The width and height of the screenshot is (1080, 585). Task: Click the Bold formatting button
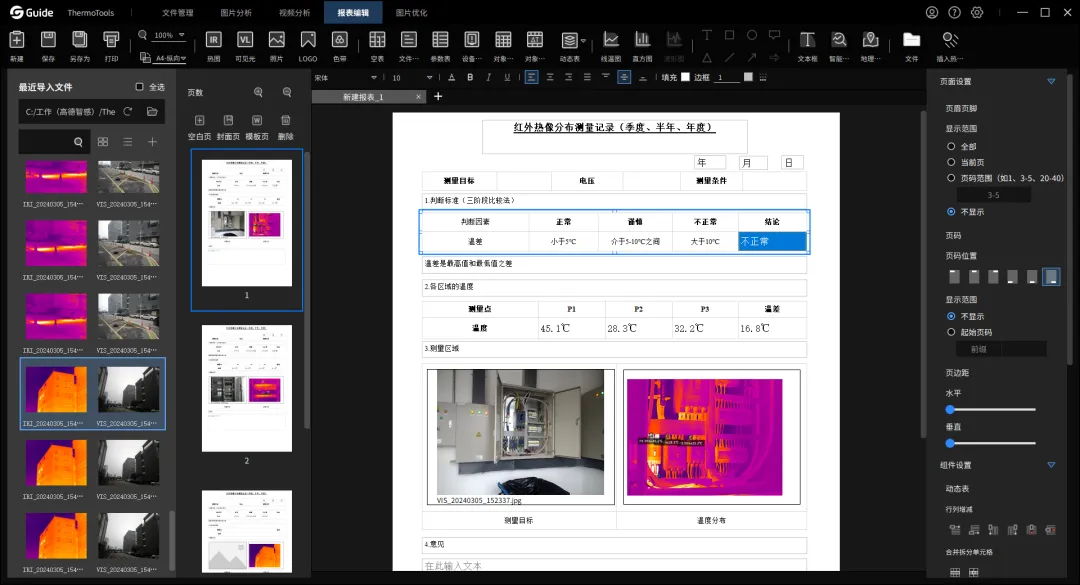(470, 77)
